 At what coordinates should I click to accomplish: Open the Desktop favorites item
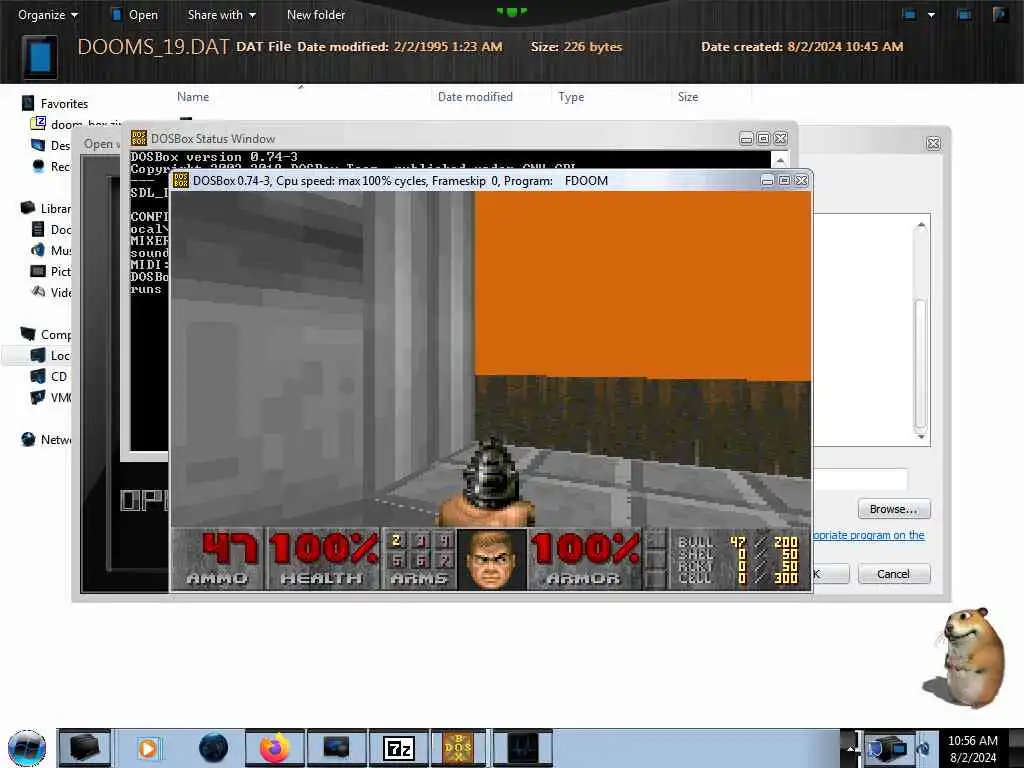pyautogui.click(x=51, y=145)
